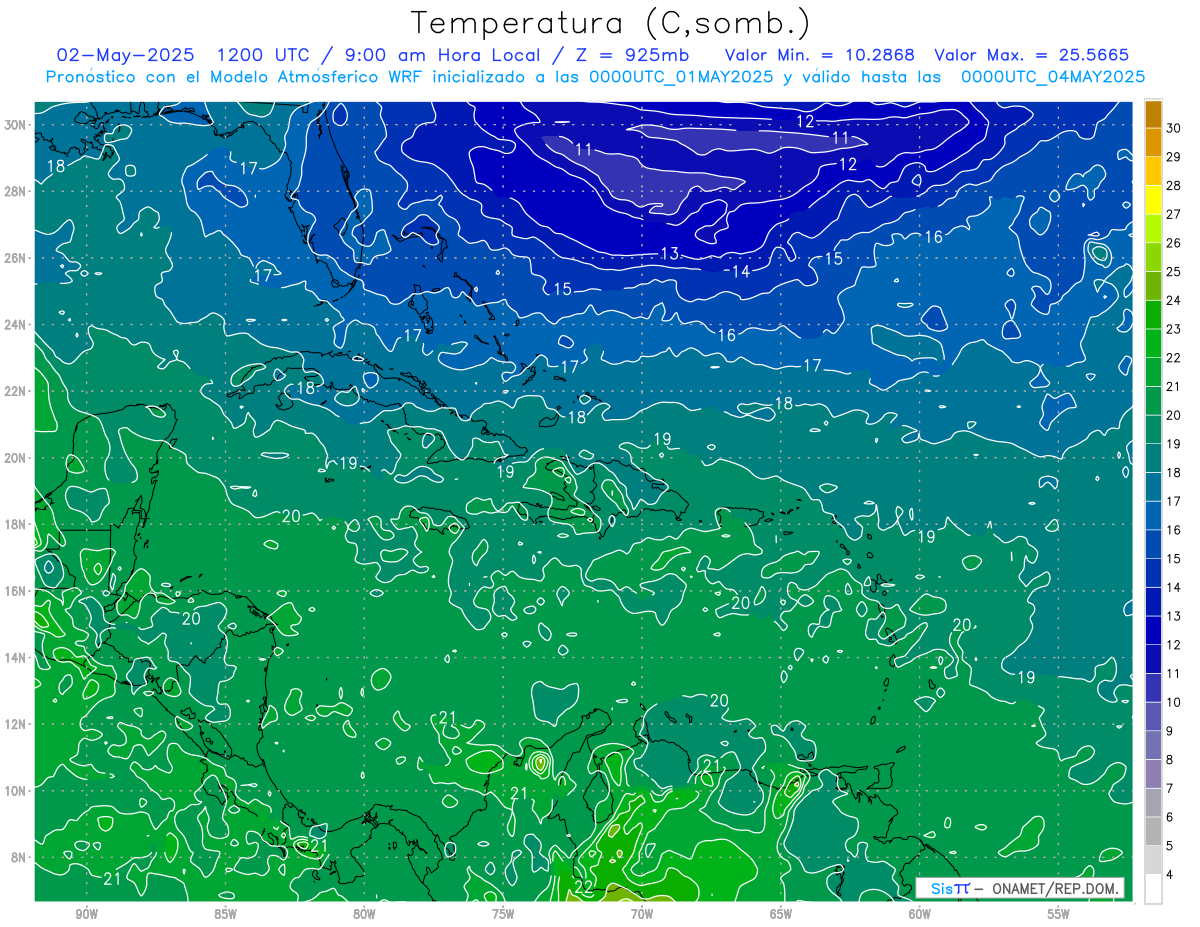The width and height of the screenshot is (1200, 927).
Task: Select the legend color swatch labeled 20
Action: pos(1153,402)
